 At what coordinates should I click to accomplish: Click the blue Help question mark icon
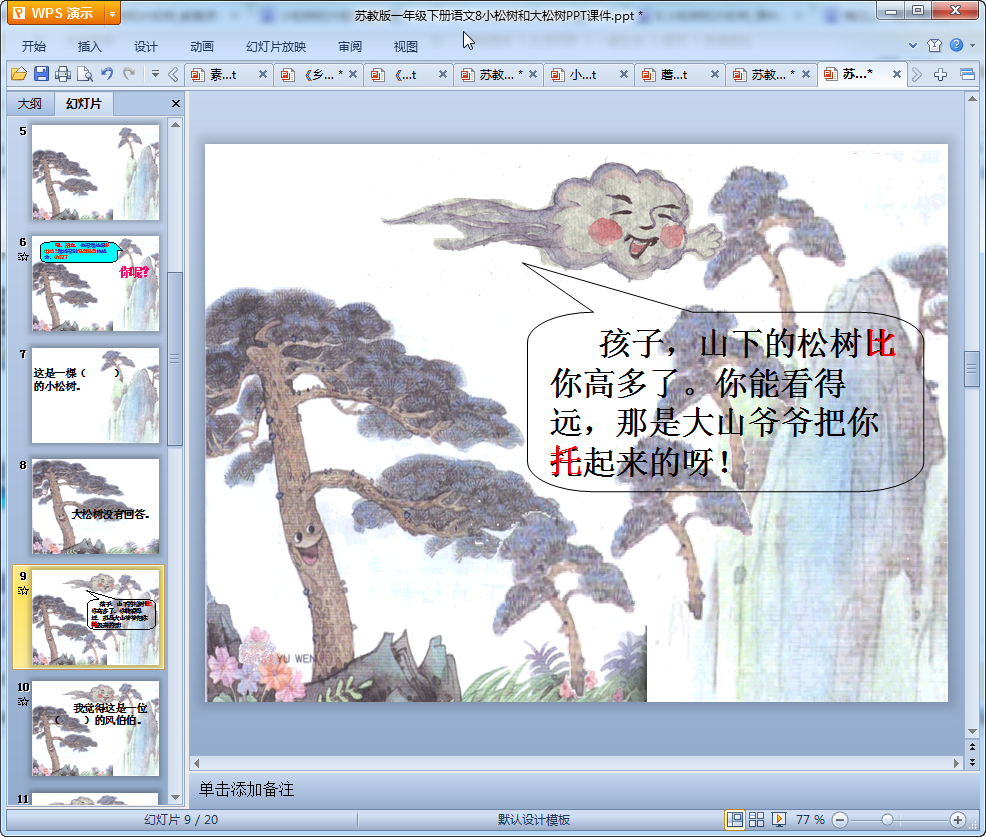pyautogui.click(x=956, y=45)
